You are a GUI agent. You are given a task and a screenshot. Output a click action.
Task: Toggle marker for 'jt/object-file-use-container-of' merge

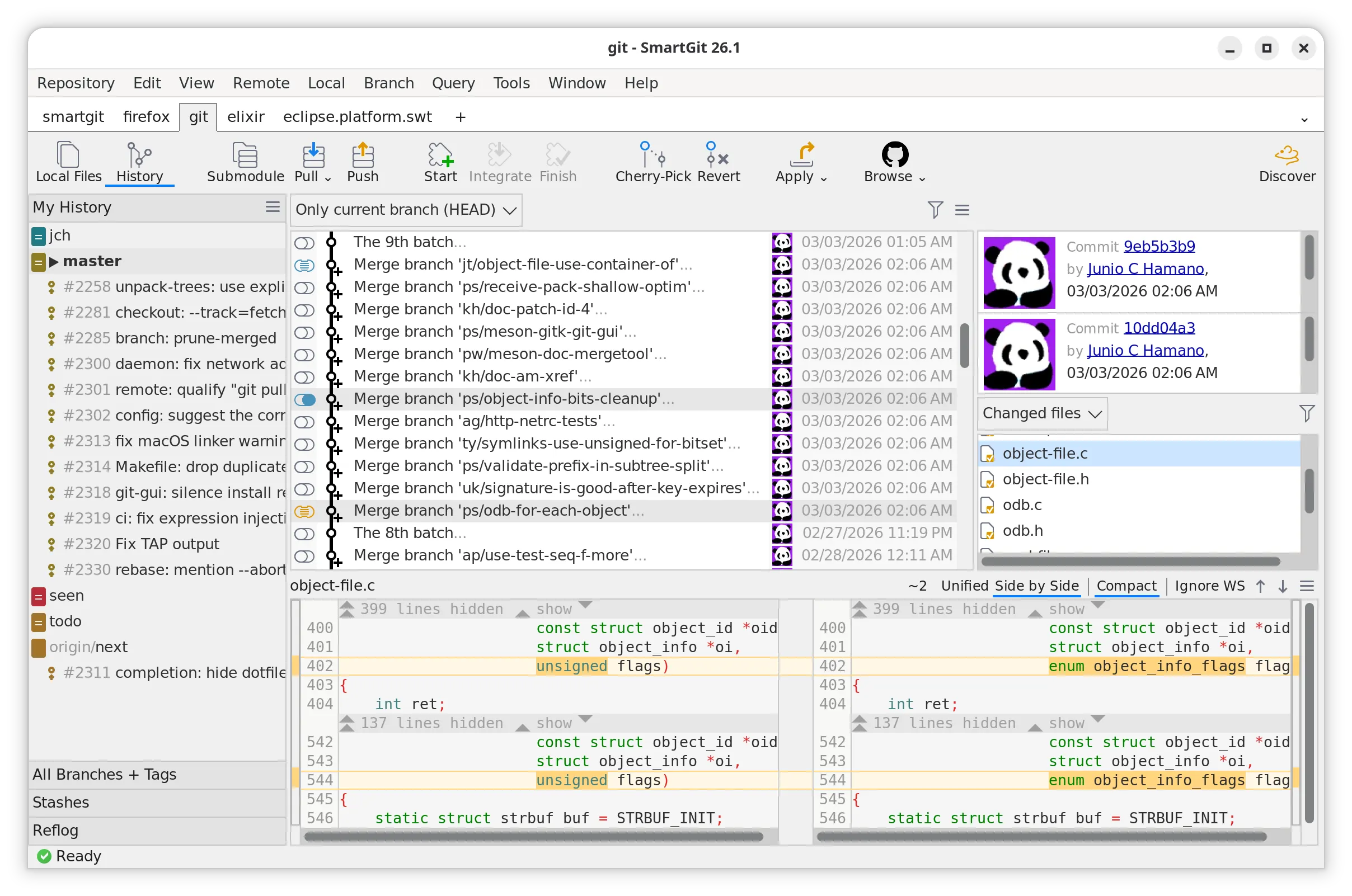point(304,265)
